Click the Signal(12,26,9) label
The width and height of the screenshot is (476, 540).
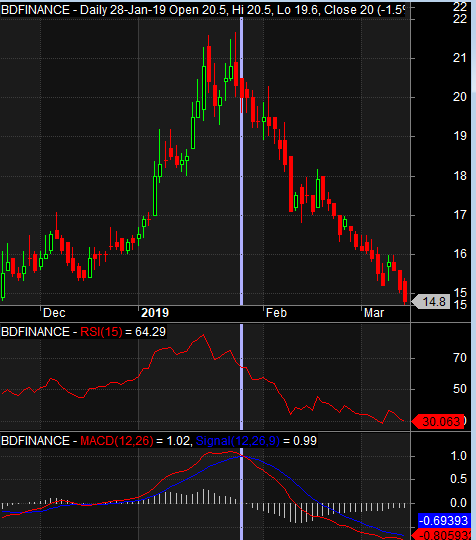pos(238,441)
